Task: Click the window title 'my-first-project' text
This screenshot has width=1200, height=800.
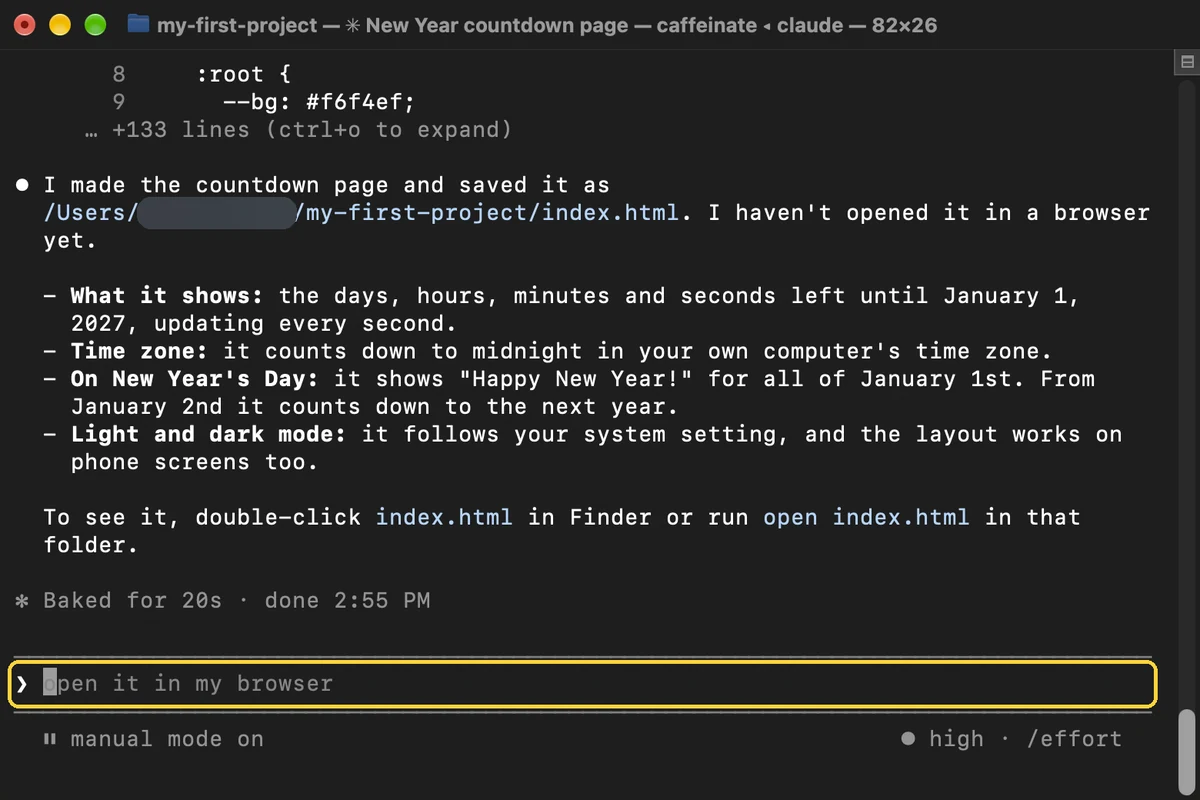Action: [x=237, y=25]
